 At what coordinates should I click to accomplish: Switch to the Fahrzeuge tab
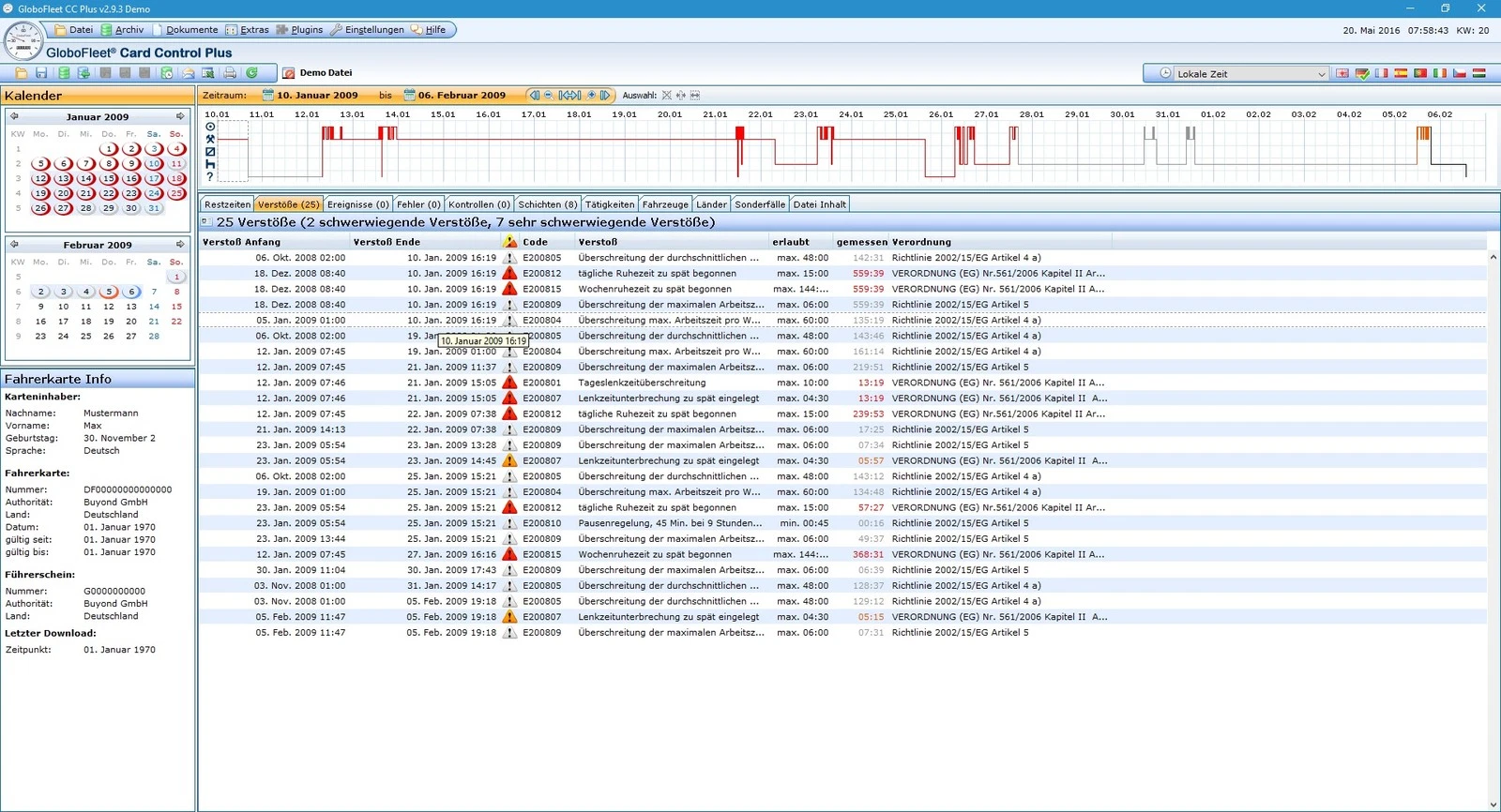point(665,204)
